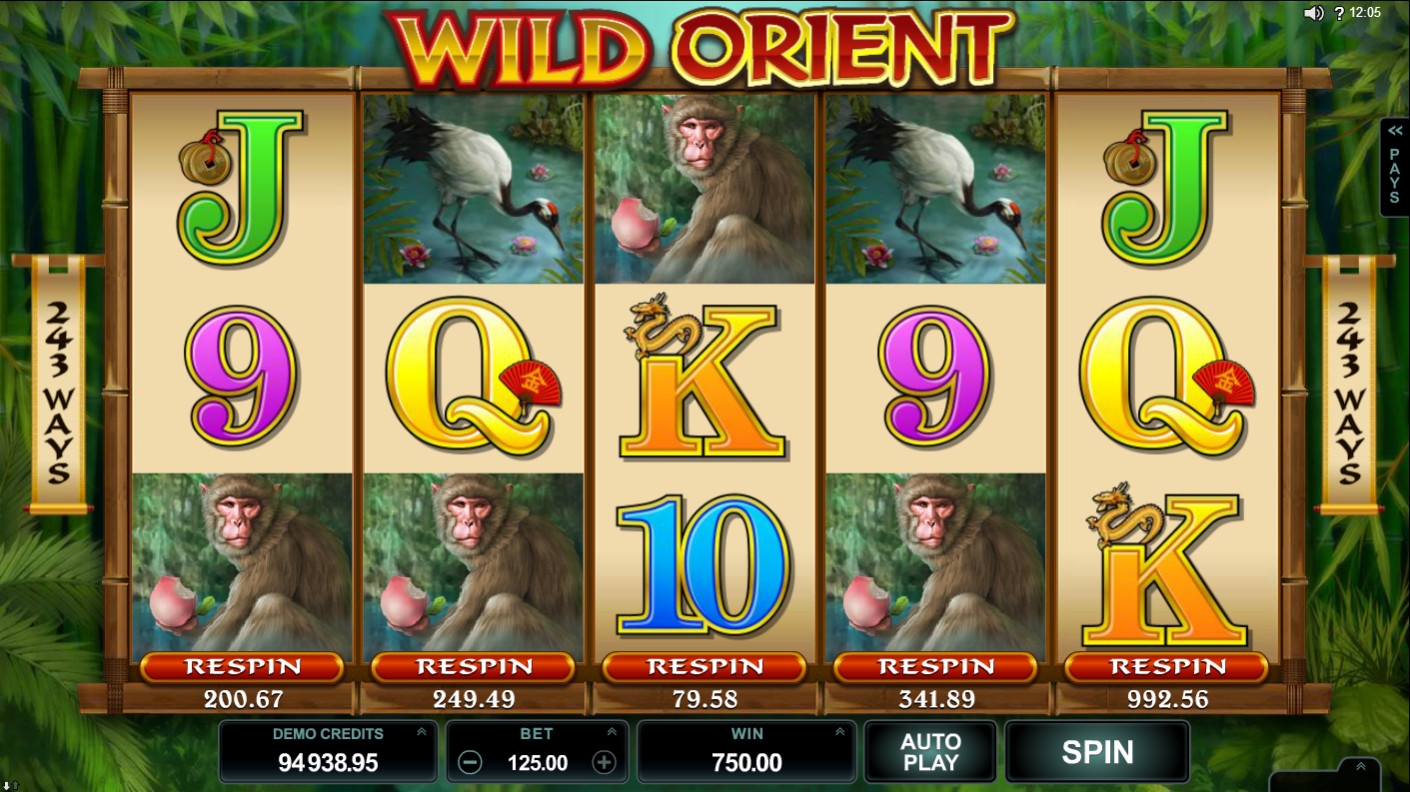Start Auto Play
1410x792 pixels.
click(x=930, y=752)
